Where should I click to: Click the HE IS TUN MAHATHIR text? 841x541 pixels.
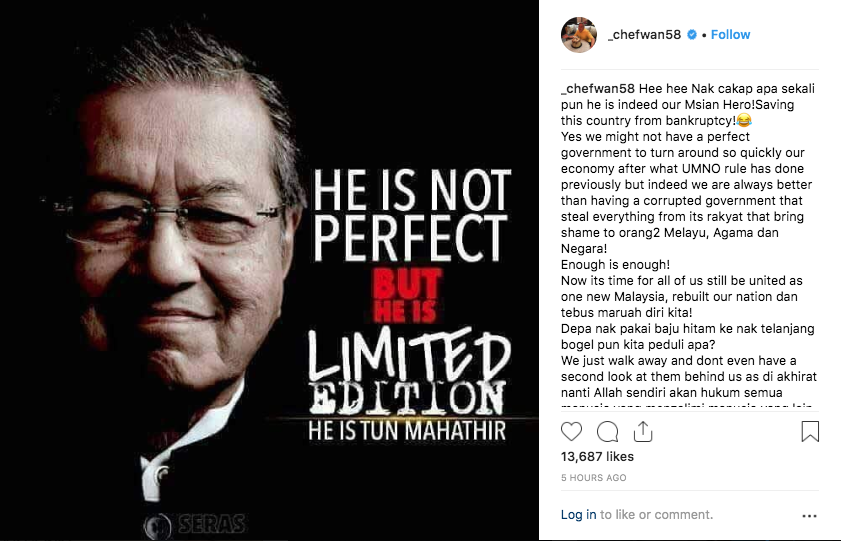pyautogui.click(x=407, y=431)
